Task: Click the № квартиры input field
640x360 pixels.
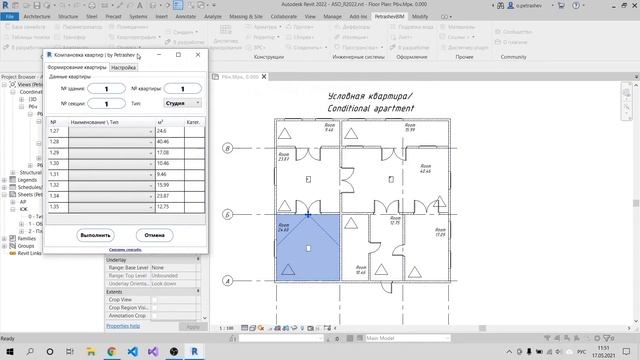Action: point(182,89)
